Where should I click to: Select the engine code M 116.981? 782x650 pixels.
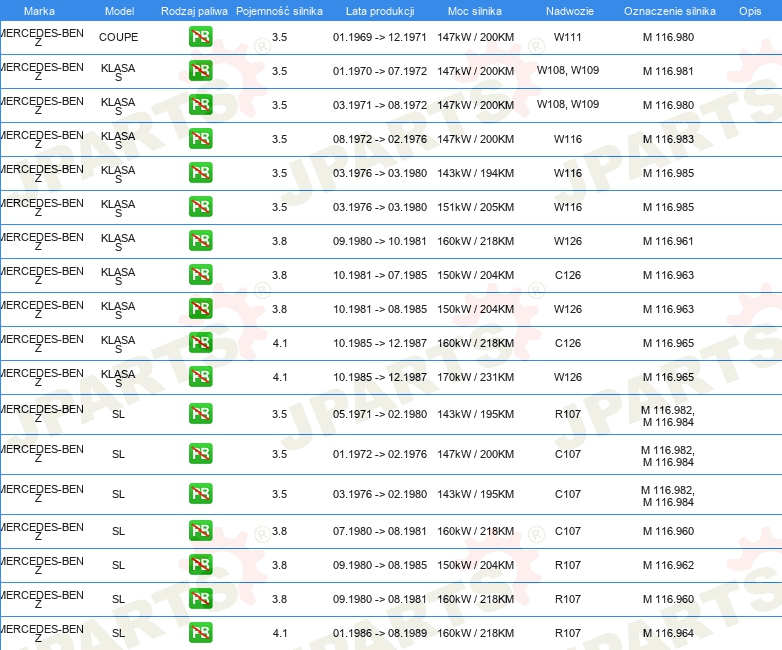pos(668,71)
